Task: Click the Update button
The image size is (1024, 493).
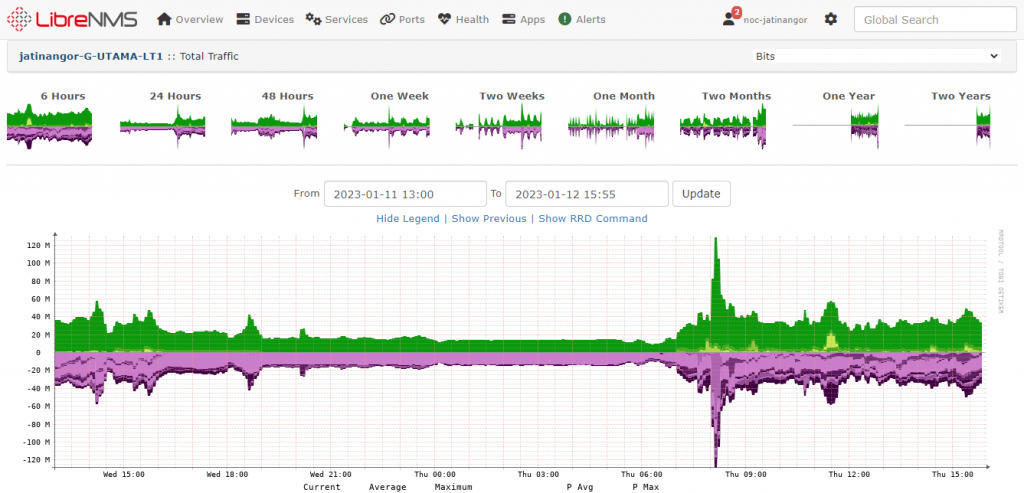Action: [701, 193]
